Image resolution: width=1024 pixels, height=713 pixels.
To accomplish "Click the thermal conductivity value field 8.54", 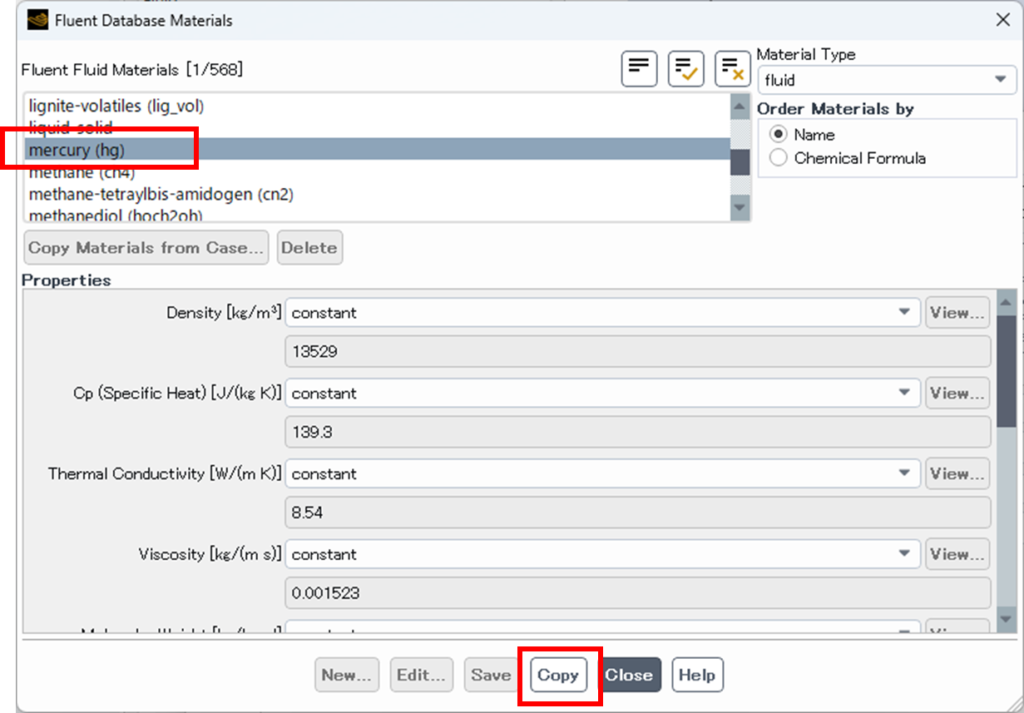I will click(x=637, y=513).
